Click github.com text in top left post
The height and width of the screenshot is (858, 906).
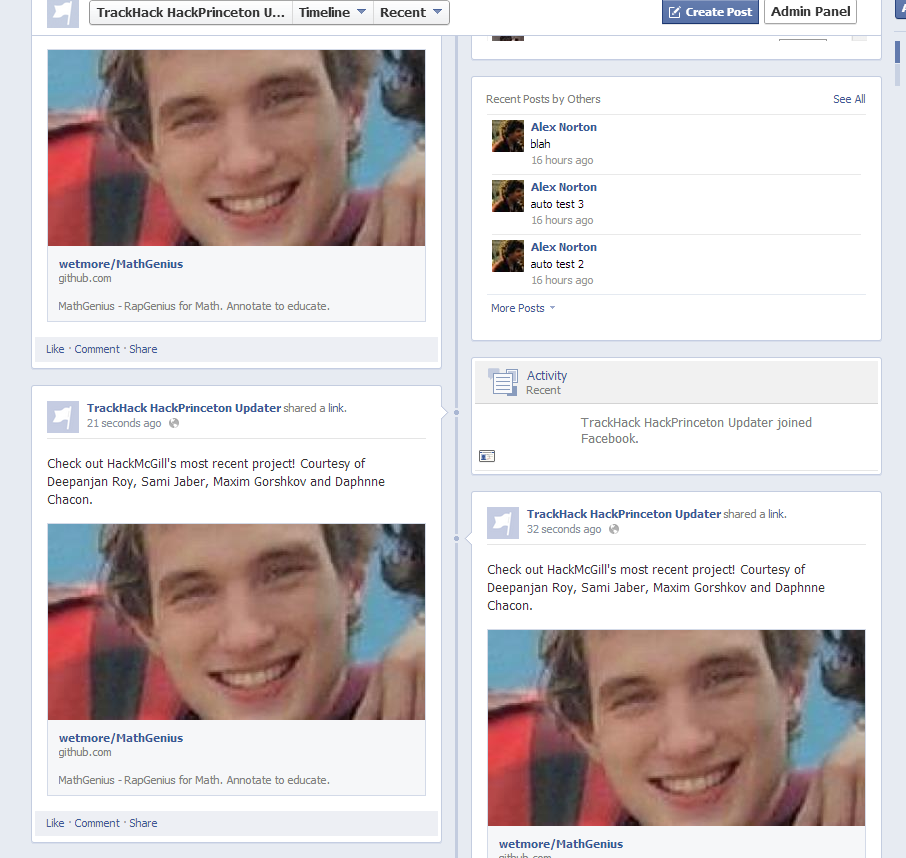84,278
